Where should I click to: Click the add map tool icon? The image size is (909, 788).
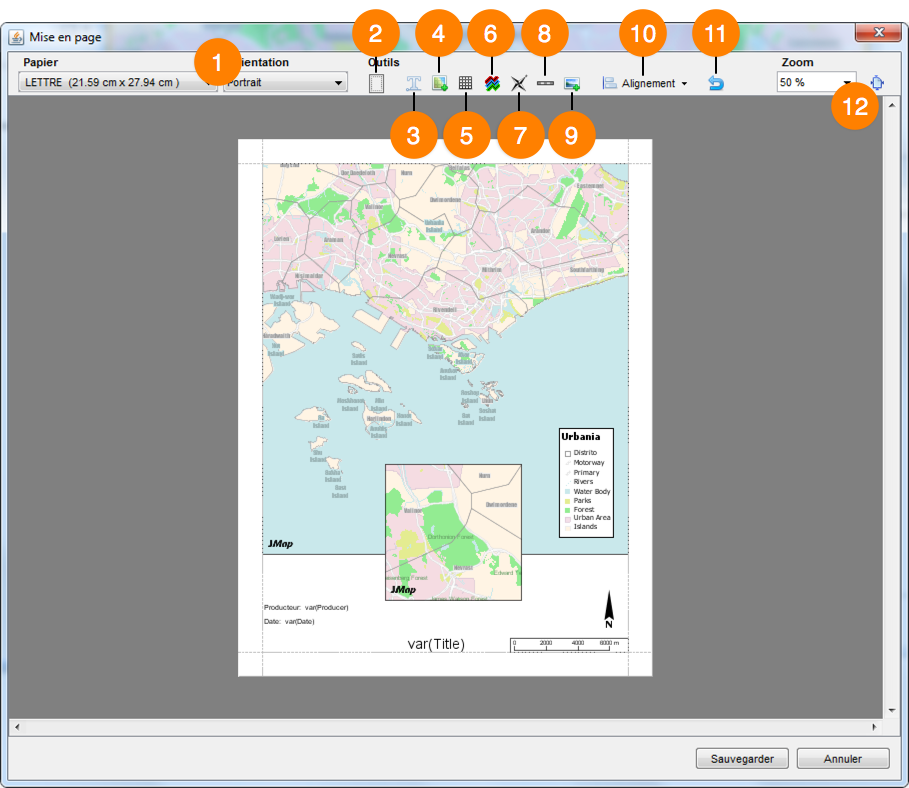pyautogui.click(x=439, y=84)
